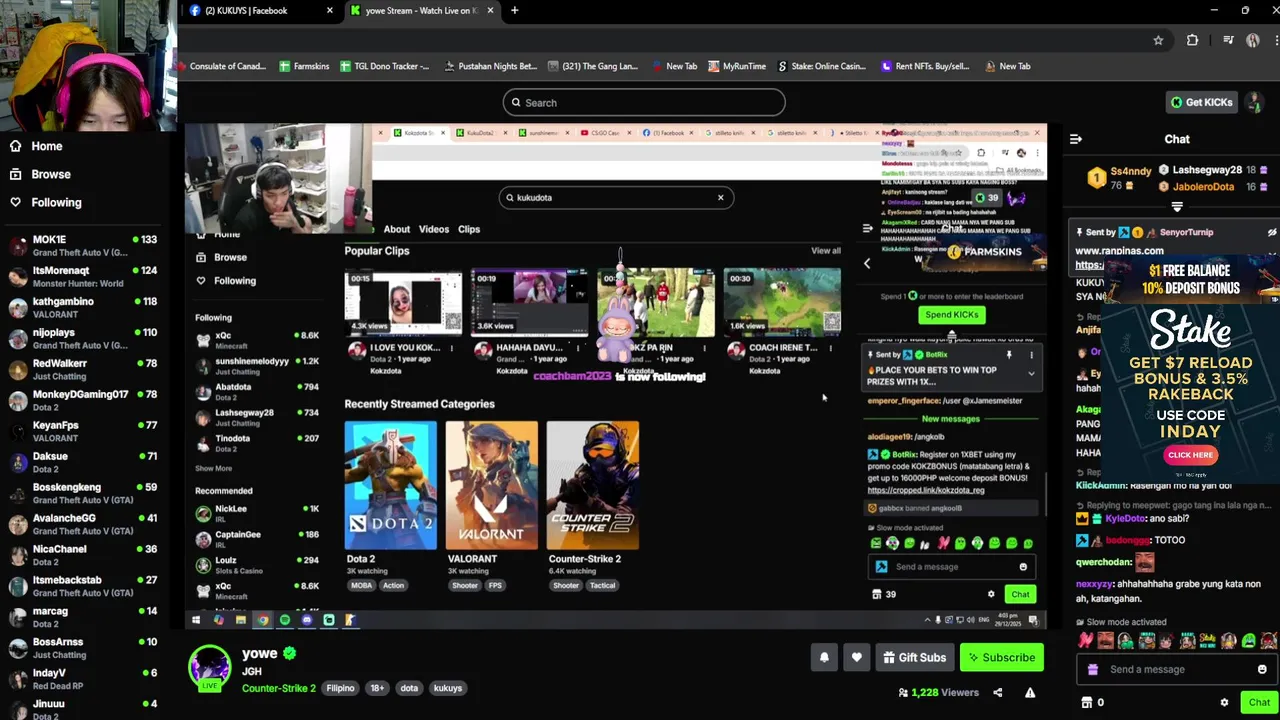Click the Stake CLICK HERE ad button
This screenshot has height=720, width=1280.
click(x=1190, y=455)
